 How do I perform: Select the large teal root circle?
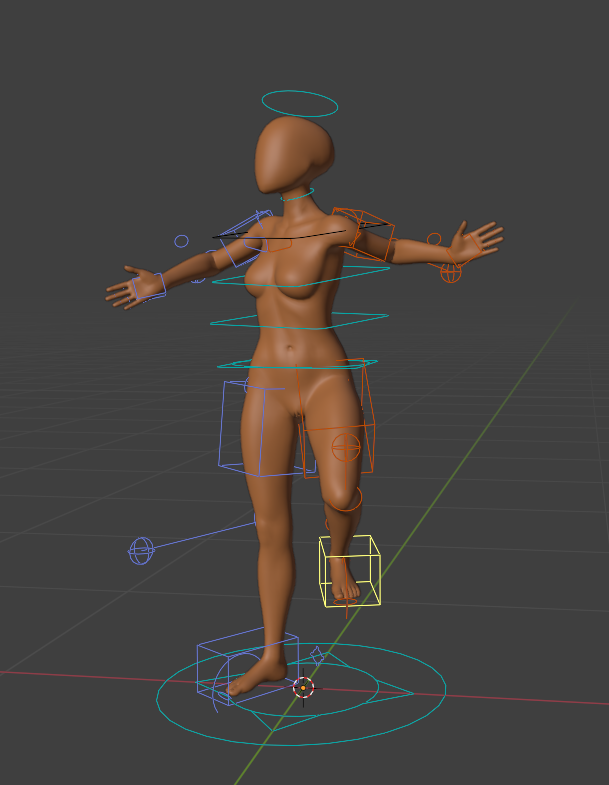301,695
